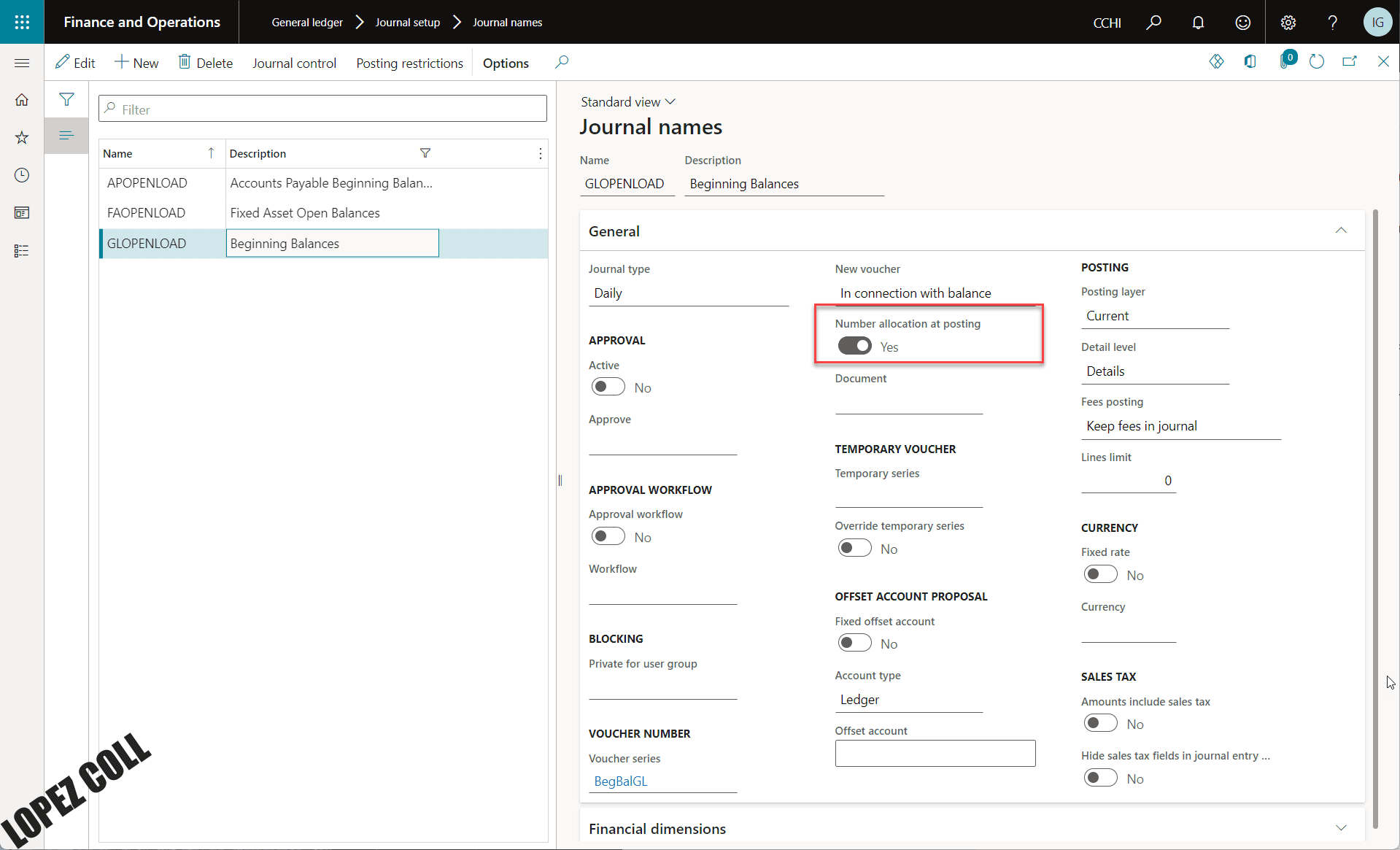Open Posting restrictions menu item
This screenshot has height=850, width=1400.
pos(409,63)
